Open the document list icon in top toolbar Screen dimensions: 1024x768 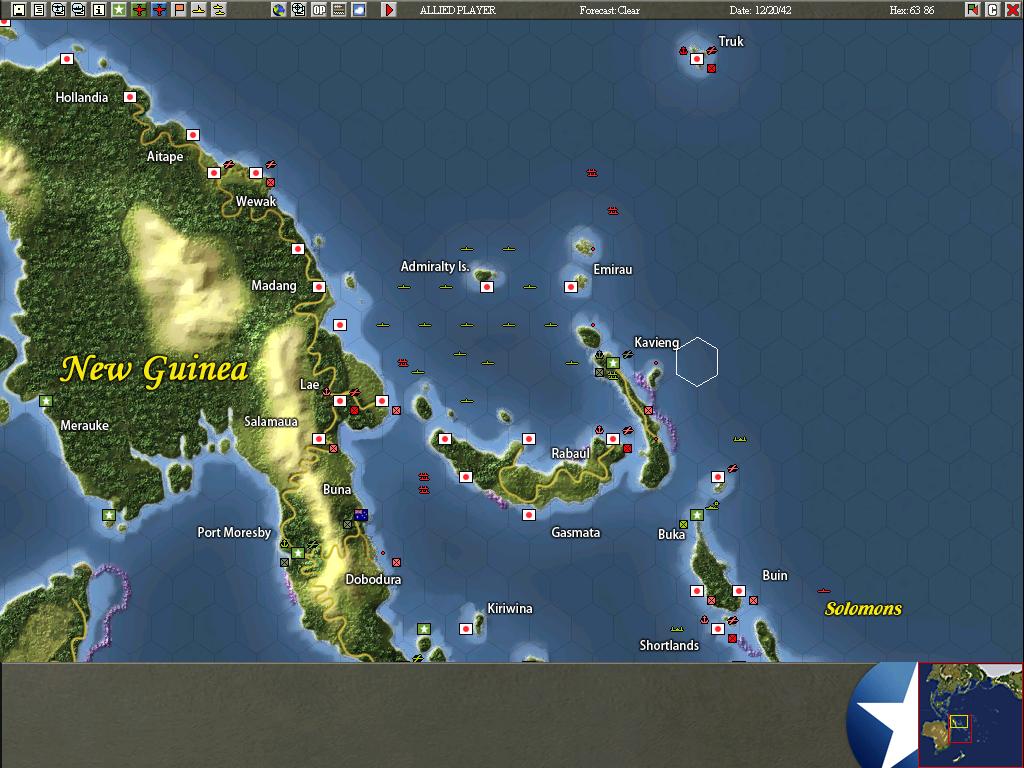(39, 10)
